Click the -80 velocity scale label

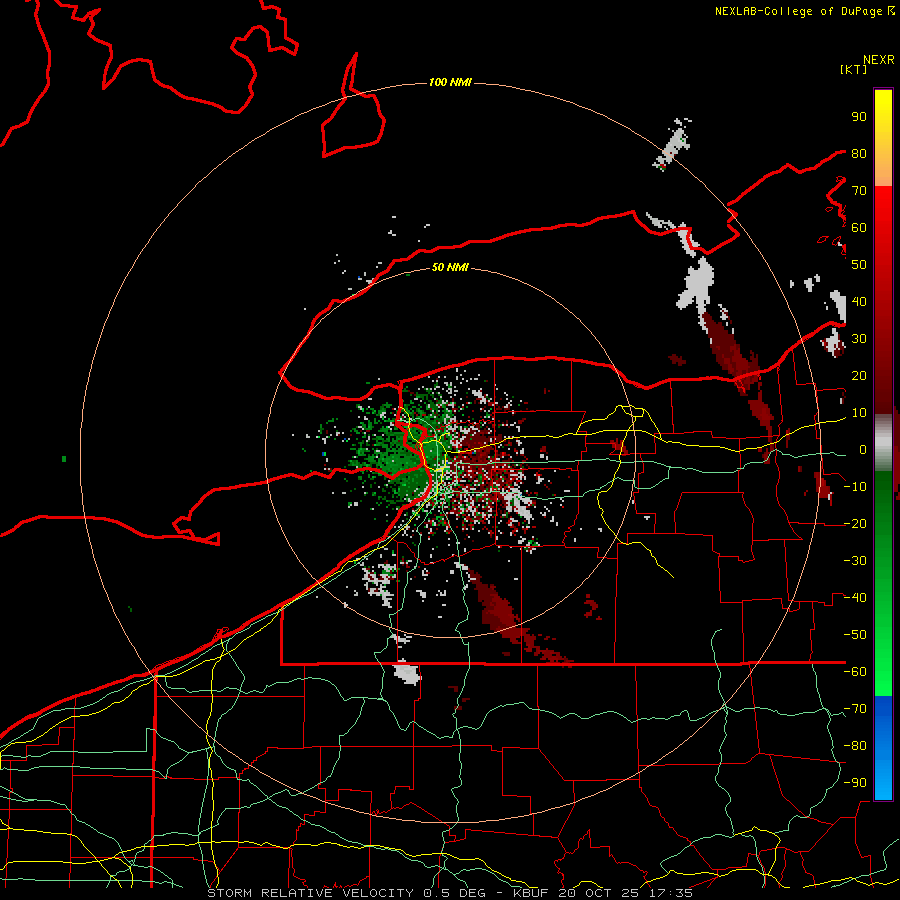coord(855,746)
